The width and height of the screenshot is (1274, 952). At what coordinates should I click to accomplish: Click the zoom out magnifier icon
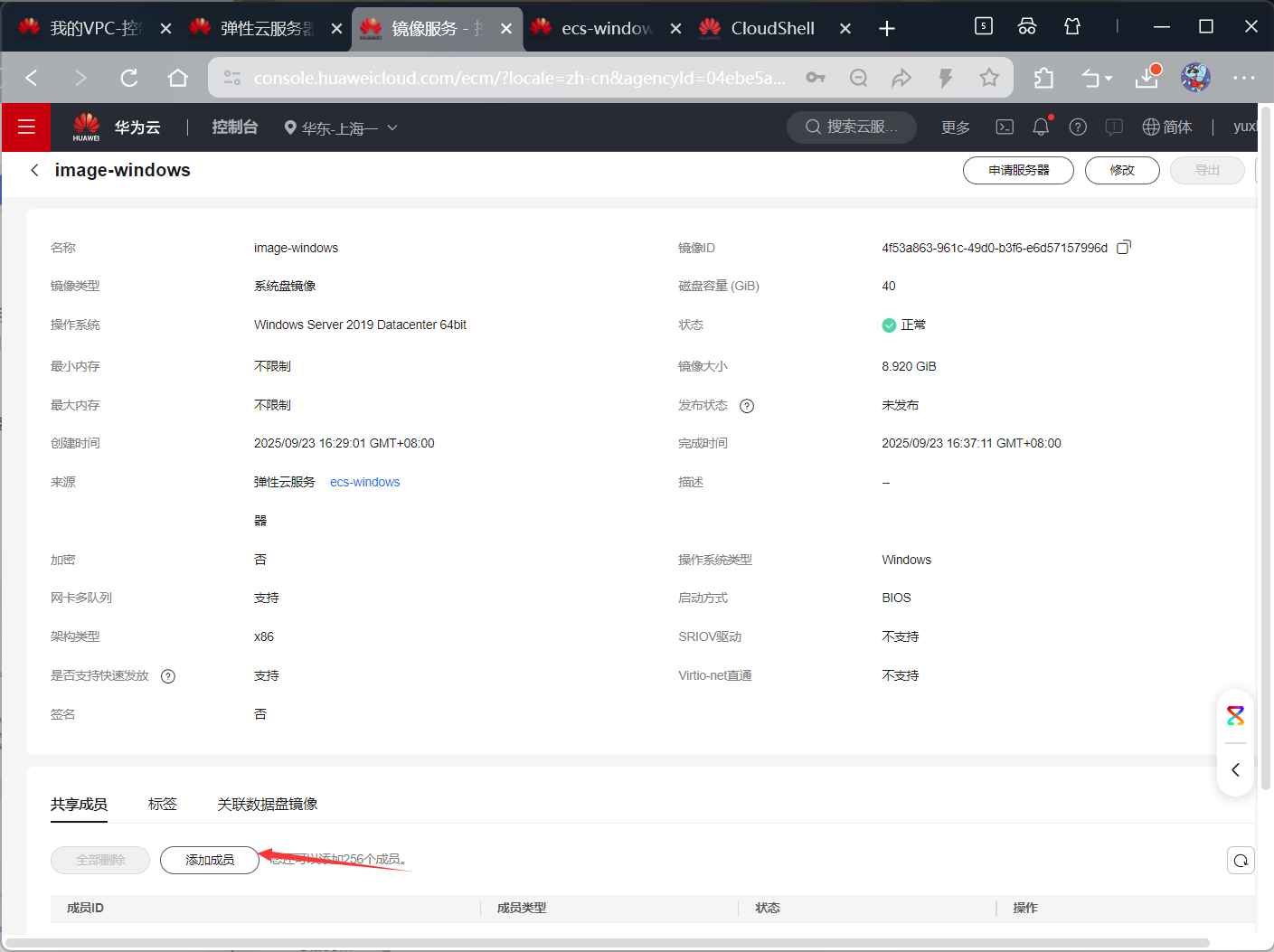point(859,78)
